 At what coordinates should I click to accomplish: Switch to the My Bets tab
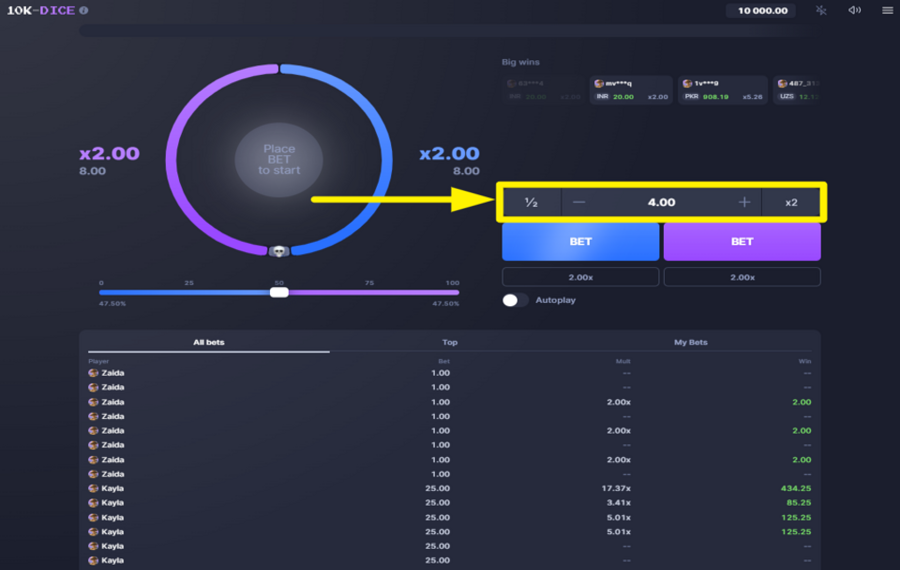coord(690,342)
